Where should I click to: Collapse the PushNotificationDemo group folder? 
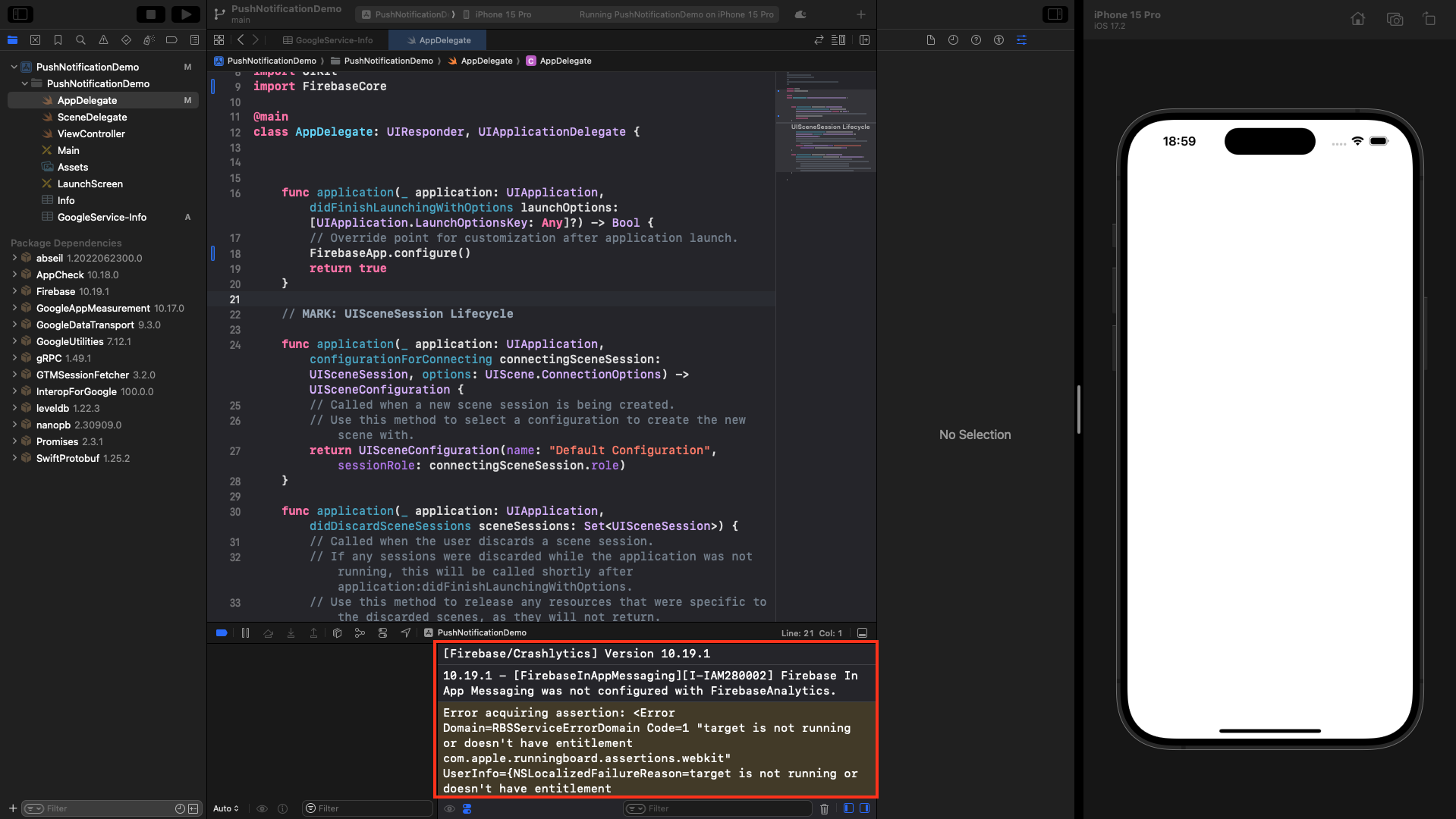24,83
